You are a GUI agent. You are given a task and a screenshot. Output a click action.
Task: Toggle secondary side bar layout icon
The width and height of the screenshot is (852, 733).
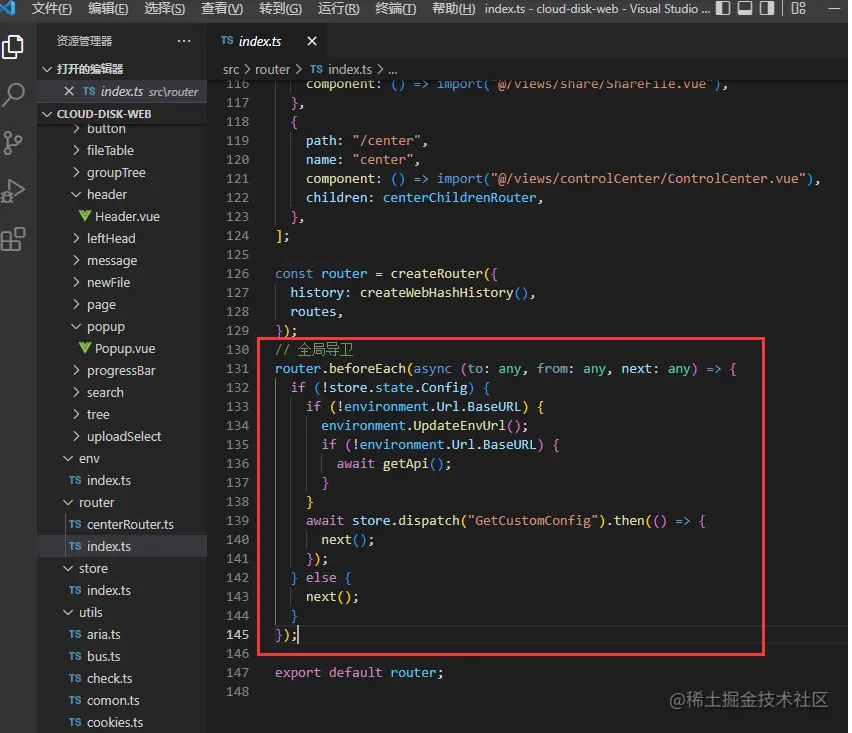tap(766, 8)
